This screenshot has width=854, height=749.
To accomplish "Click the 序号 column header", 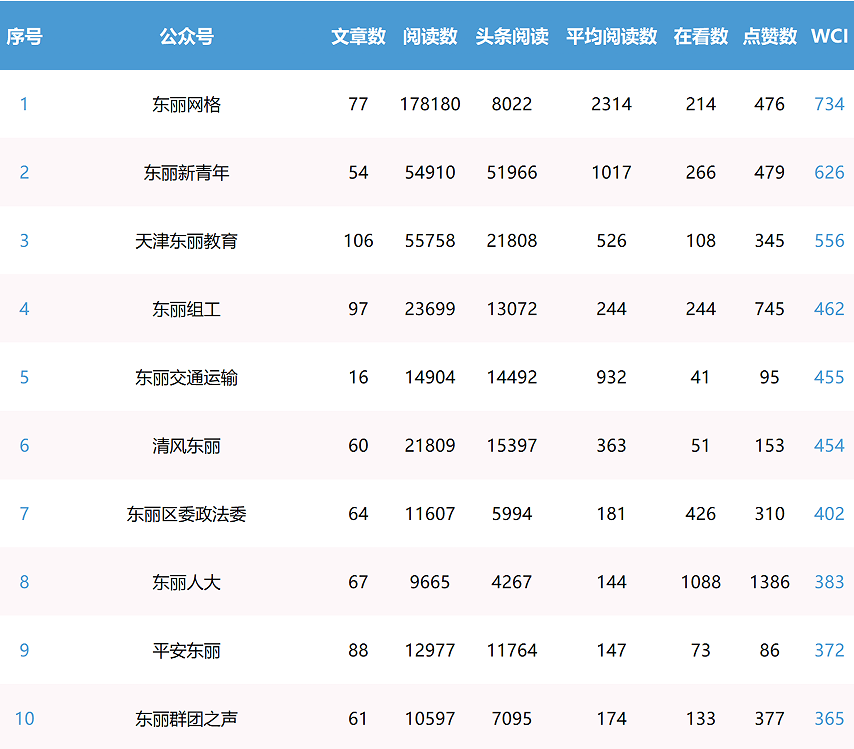I will coord(24,36).
